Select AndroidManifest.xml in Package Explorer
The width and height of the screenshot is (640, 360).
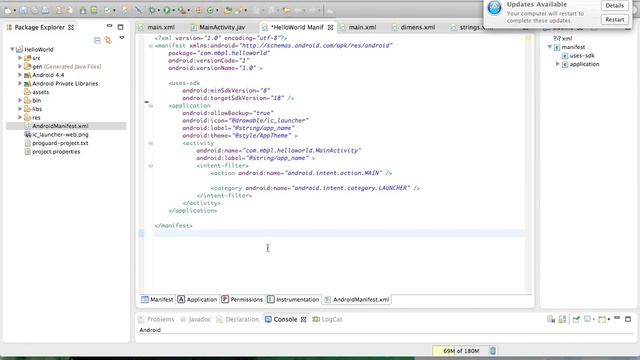[60, 126]
